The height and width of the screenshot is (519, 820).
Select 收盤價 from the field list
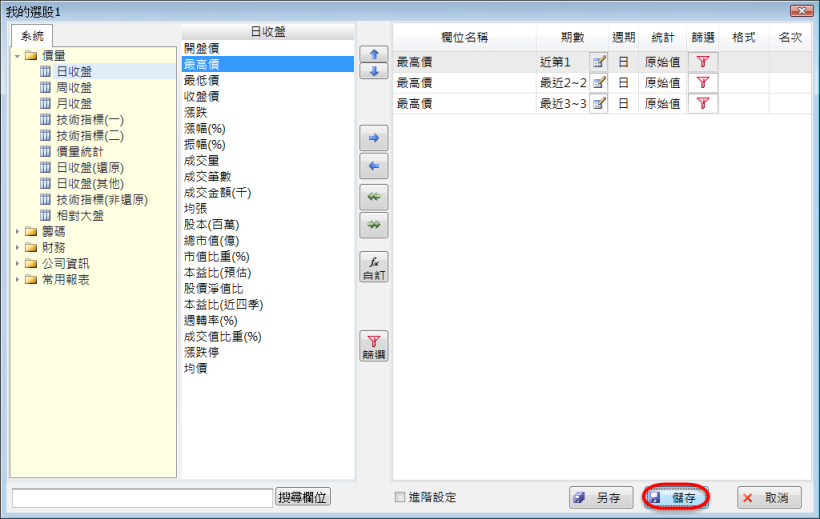point(202,96)
